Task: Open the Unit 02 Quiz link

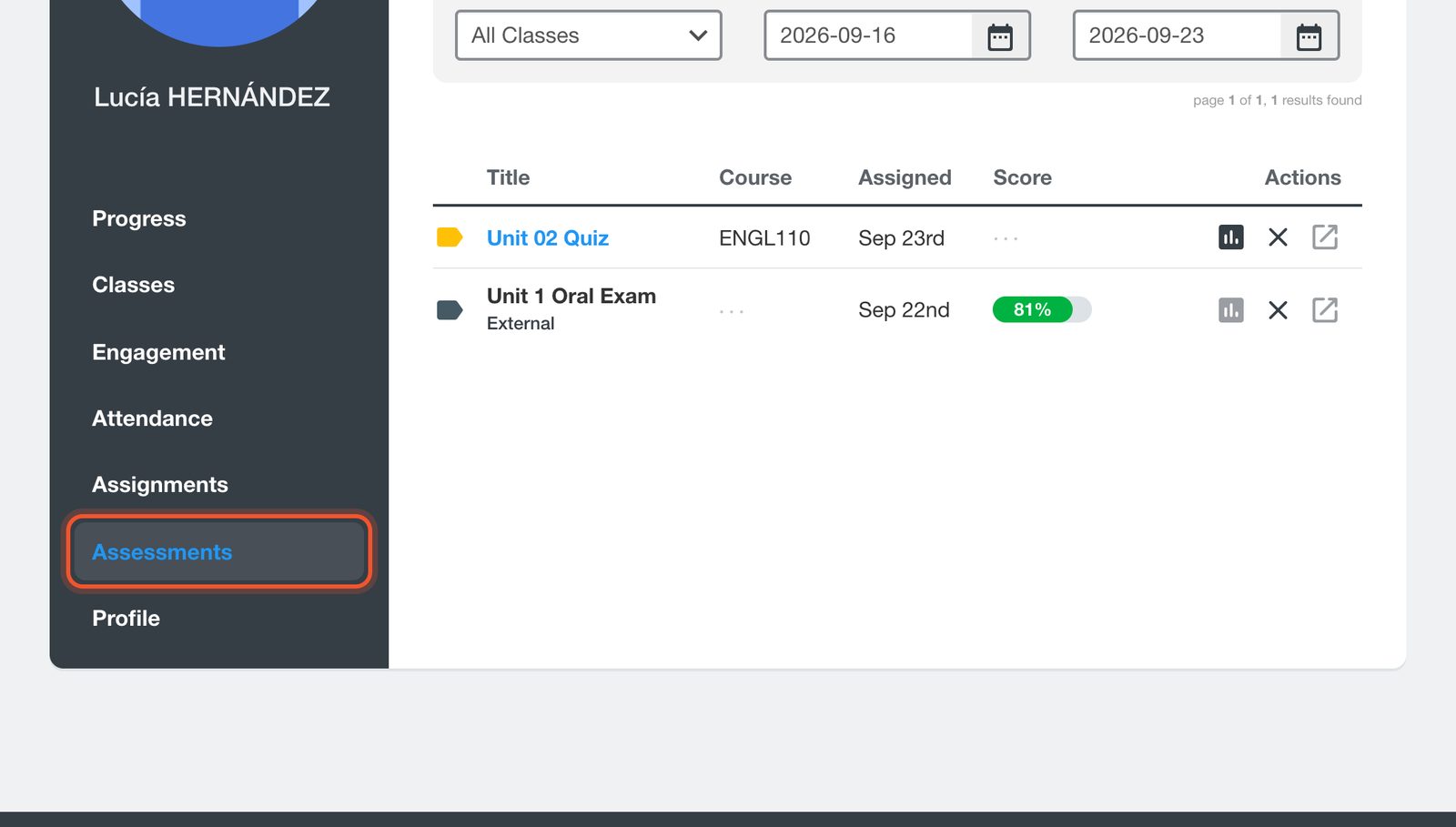Action: point(548,238)
